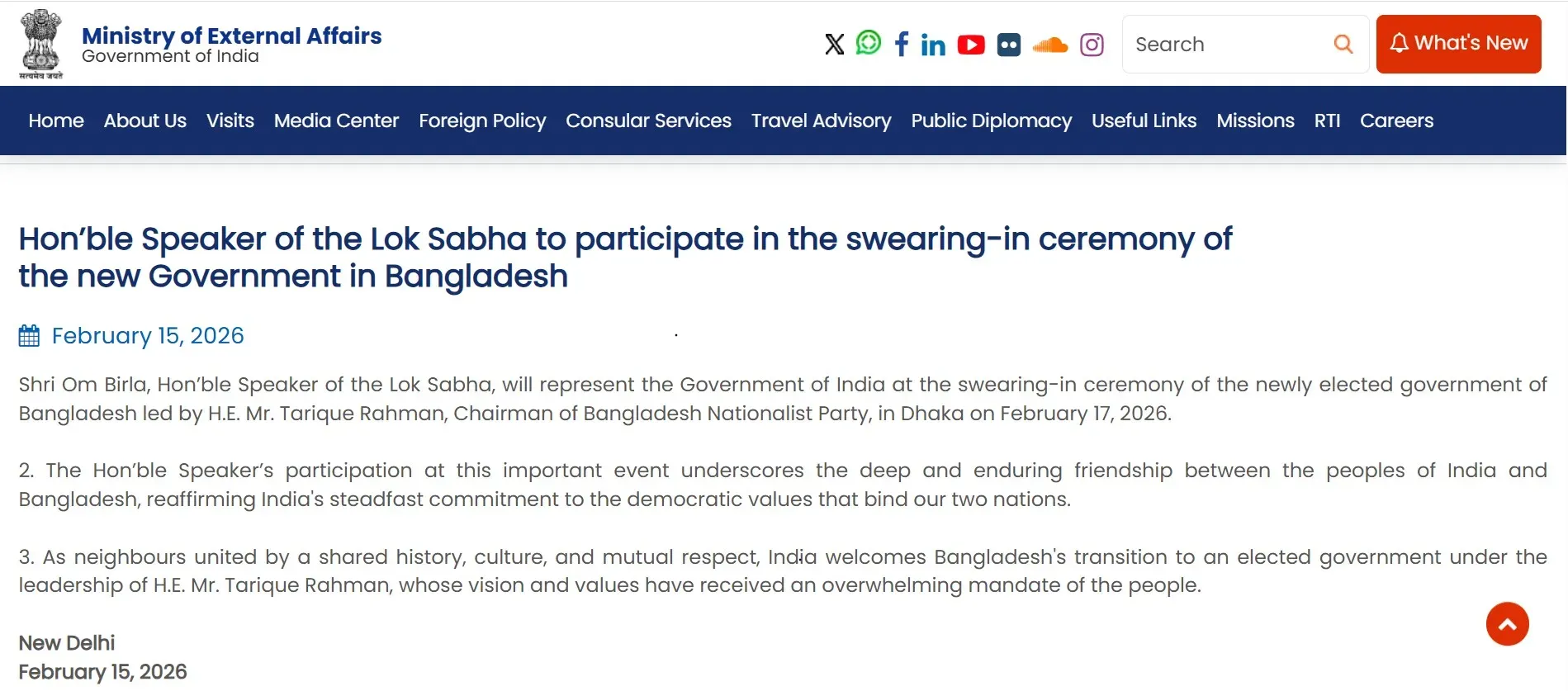Select the Careers menu item
The height and width of the screenshot is (691, 1568).
coord(1396,121)
